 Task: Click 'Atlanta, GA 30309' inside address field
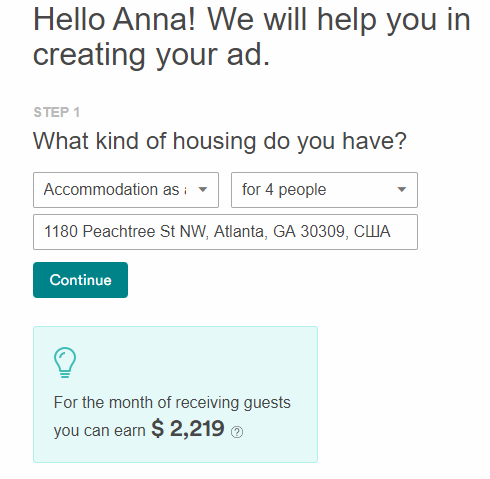pos(279,231)
